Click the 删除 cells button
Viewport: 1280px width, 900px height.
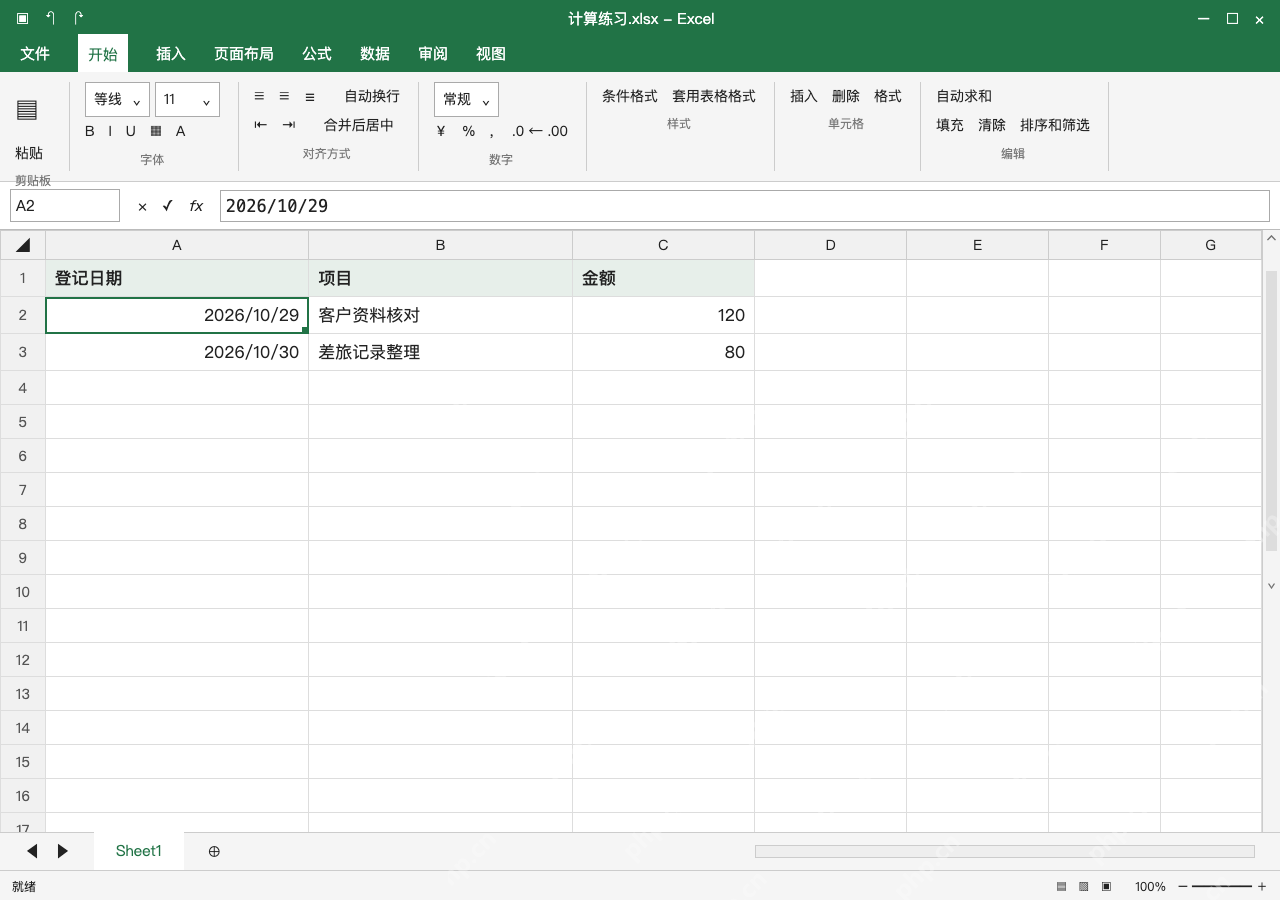click(x=846, y=96)
